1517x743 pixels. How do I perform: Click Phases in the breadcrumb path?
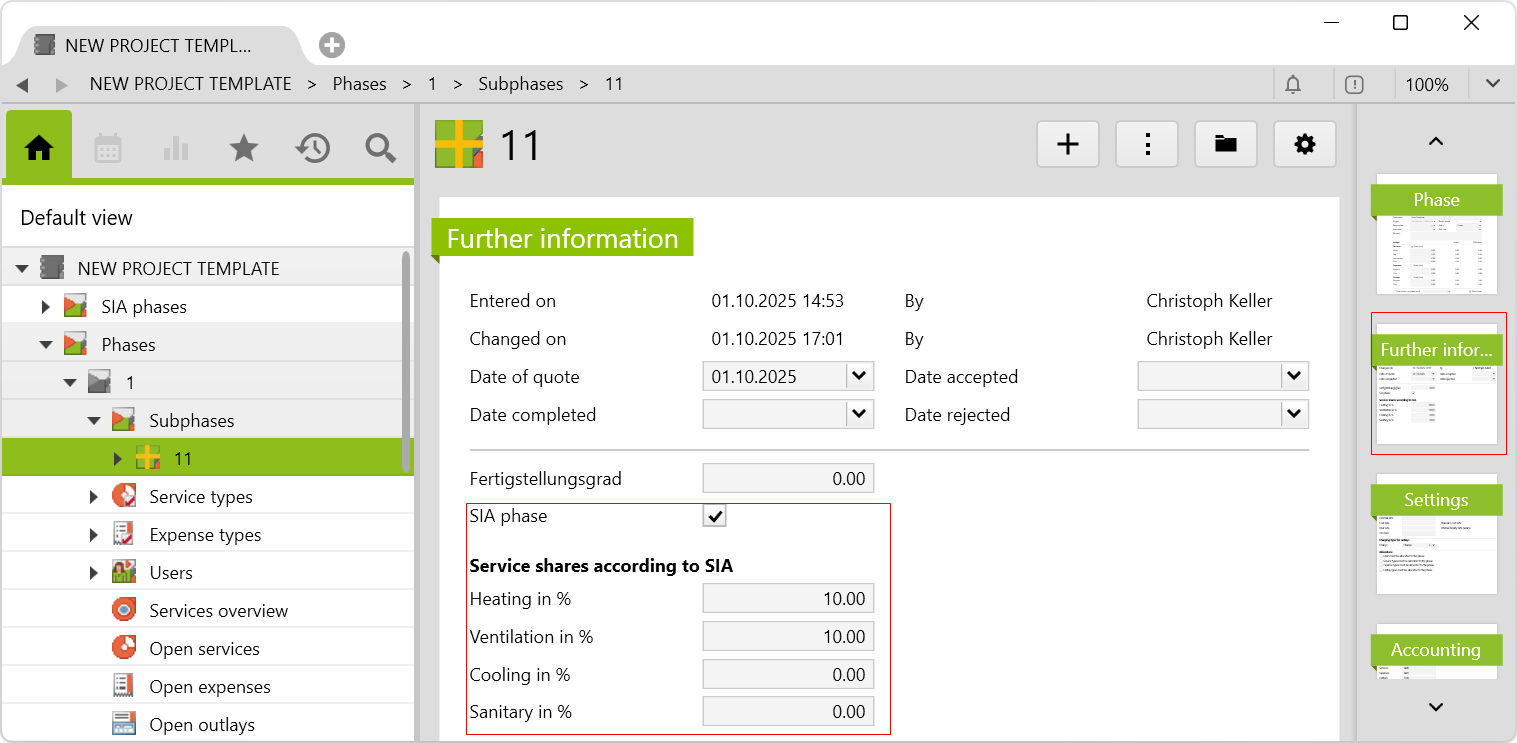coord(359,84)
